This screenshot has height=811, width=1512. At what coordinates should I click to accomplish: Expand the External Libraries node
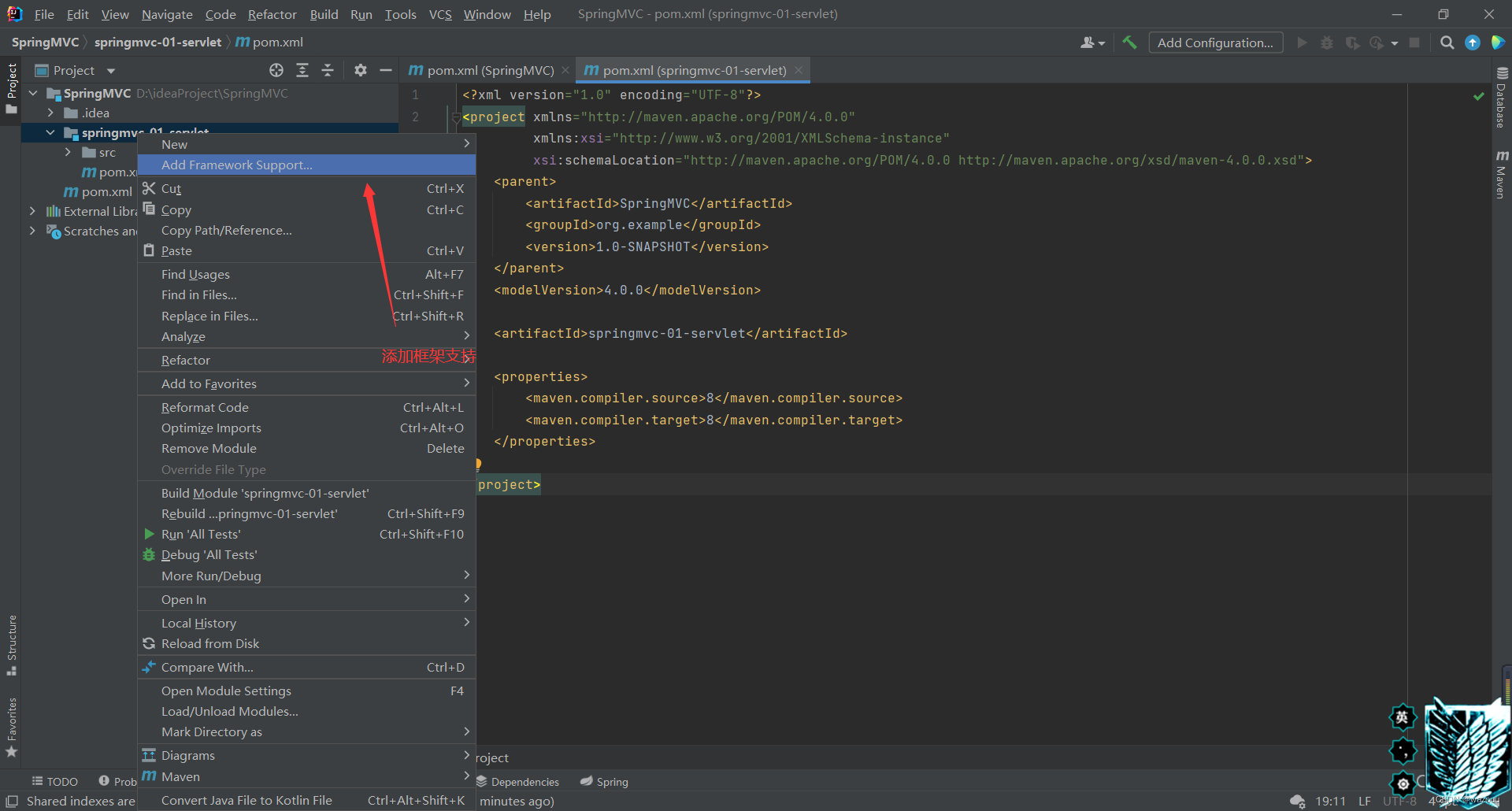32,211
